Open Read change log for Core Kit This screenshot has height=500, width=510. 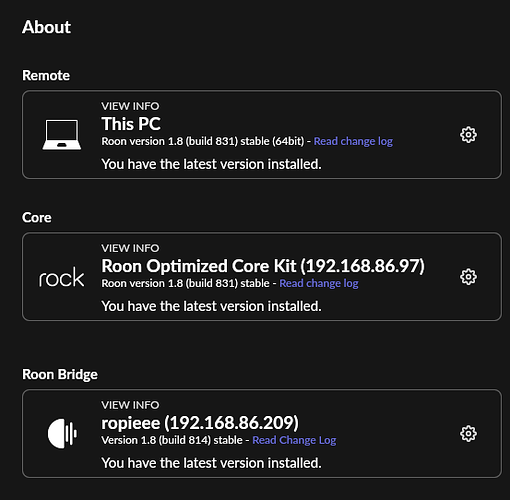(x=319, y=283)
